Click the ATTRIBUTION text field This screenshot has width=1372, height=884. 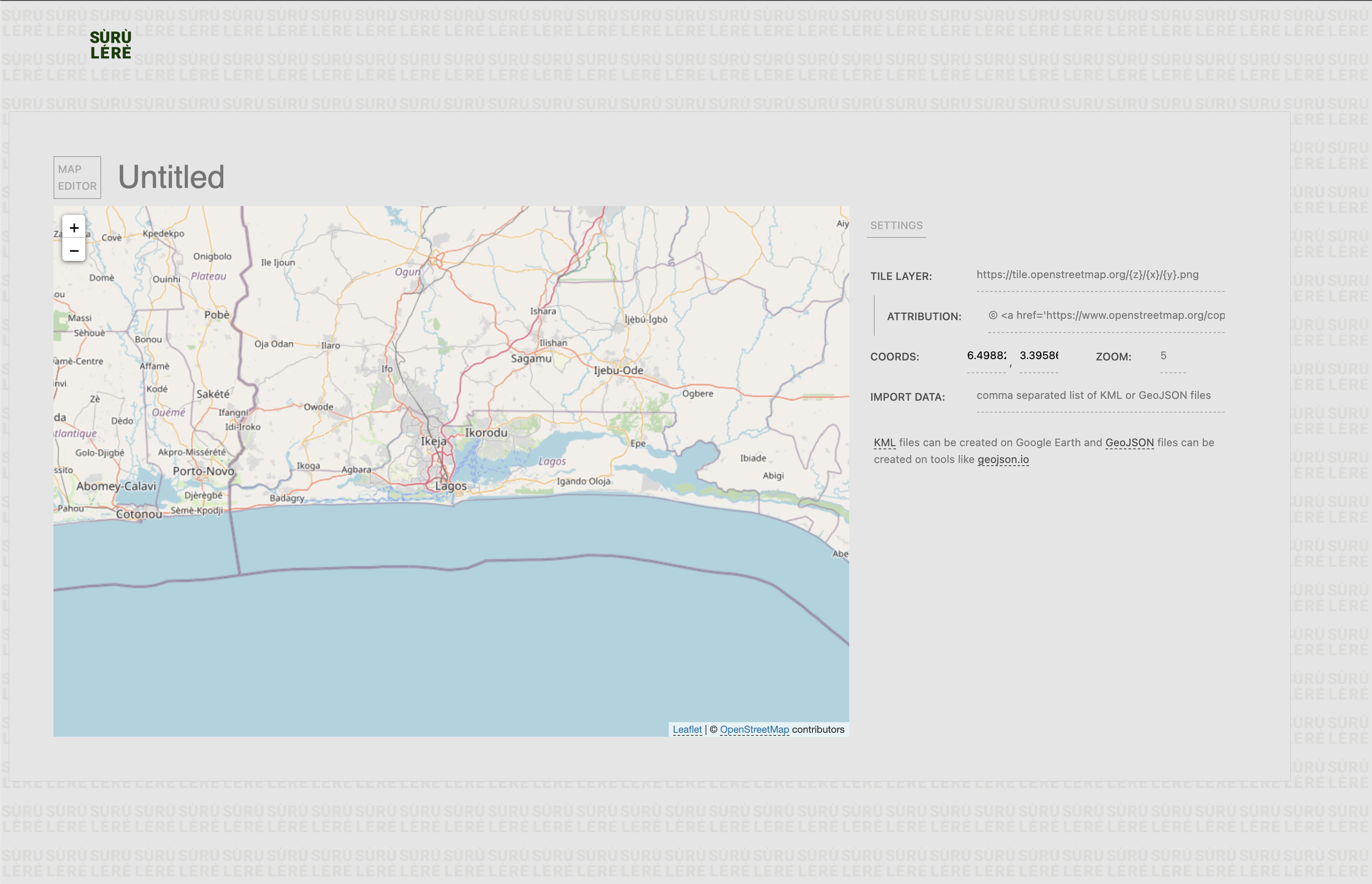[x=1106, y=315]
